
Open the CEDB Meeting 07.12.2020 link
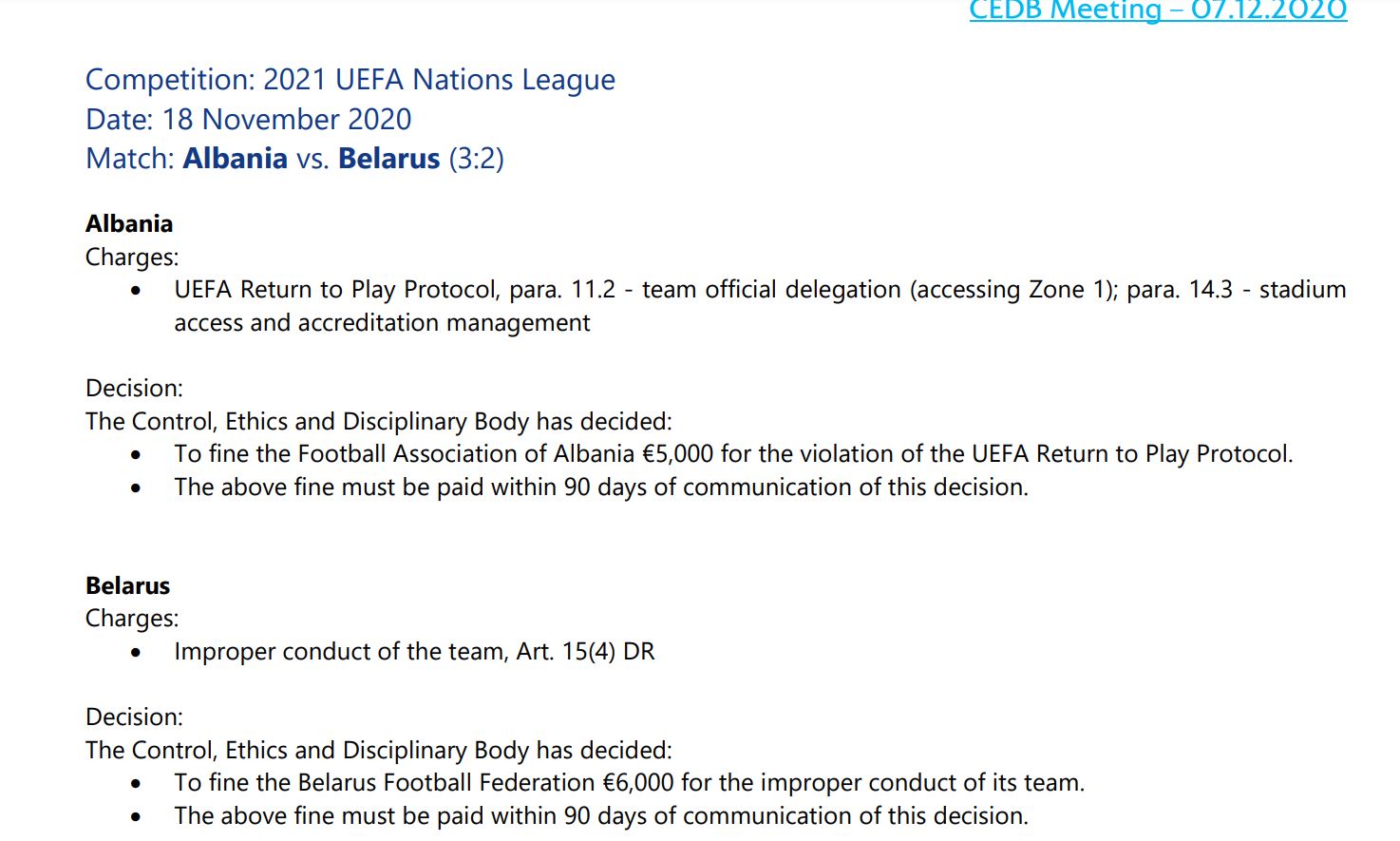pos(1157,10)
